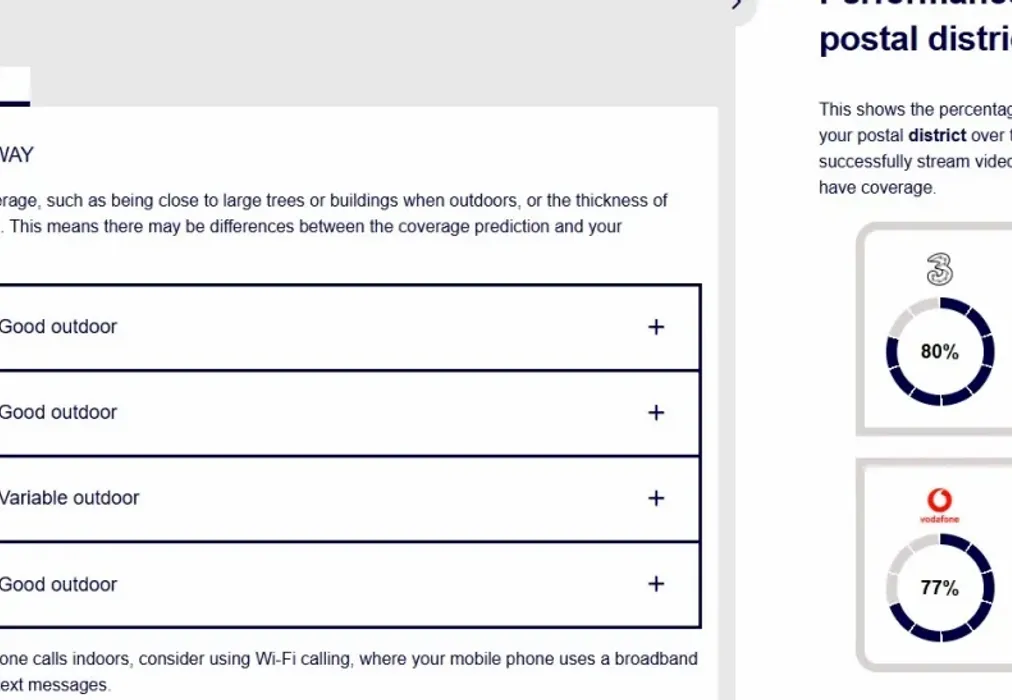Click plus icon on Good outdoor row directly above Variable outdoor

coord(656,413)
